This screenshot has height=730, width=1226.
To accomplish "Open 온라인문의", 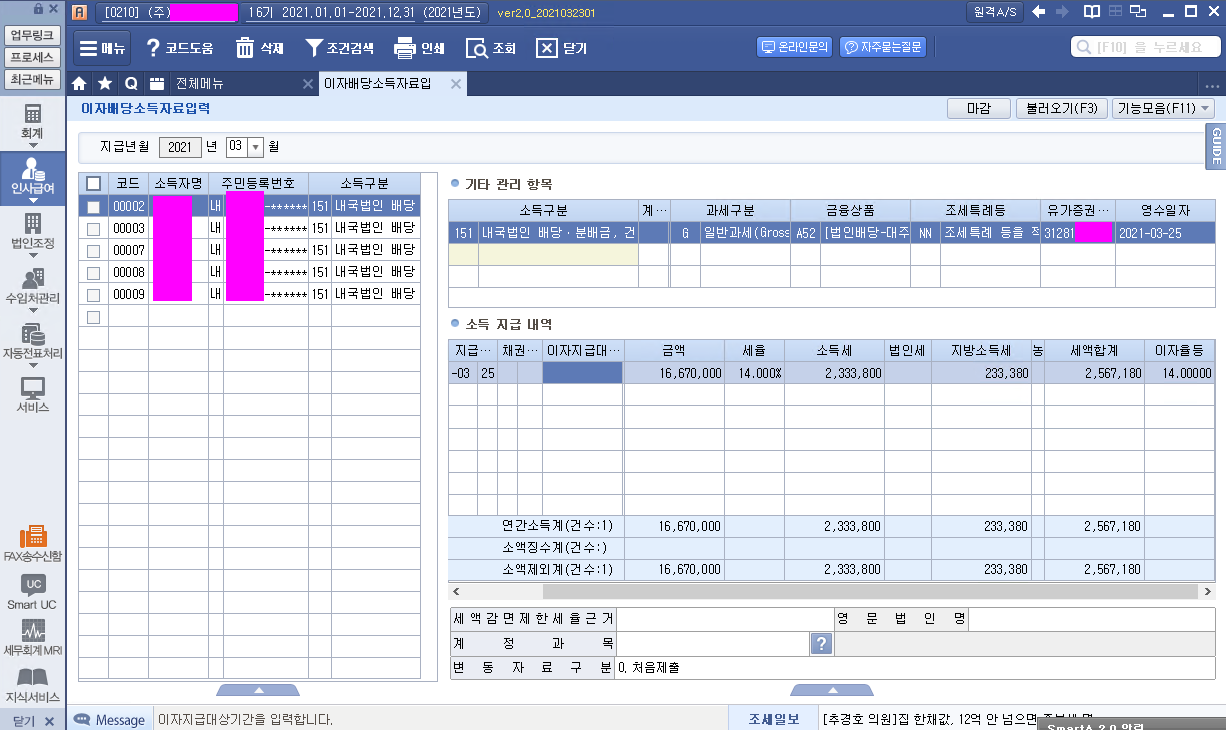I will 794,47.
